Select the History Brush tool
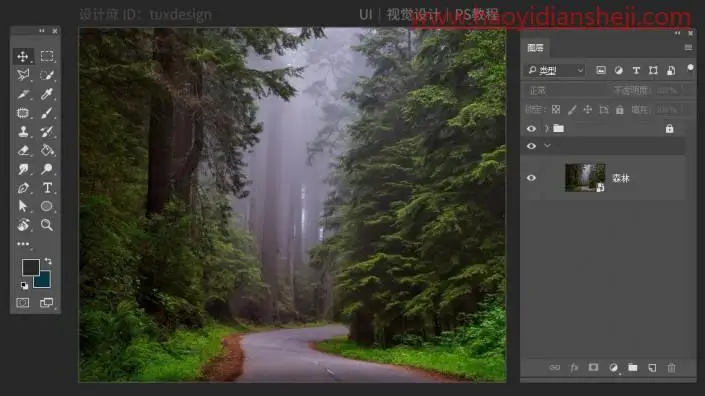This screenshot has height=396, width=705. pyautogui.click(x=47, y=131)
